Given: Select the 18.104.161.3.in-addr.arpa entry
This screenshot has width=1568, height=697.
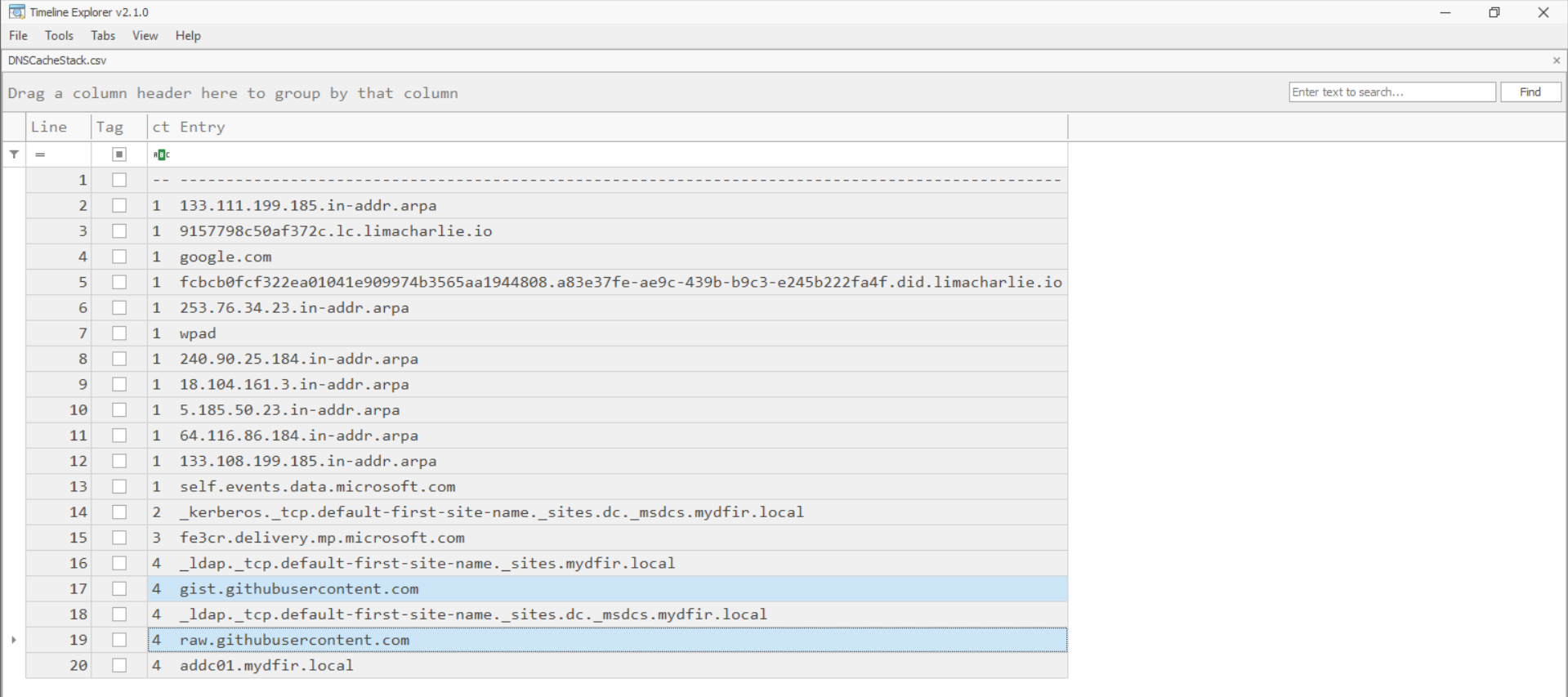Looking at the screenshot, I should pyautogui.click(x=294, y=384).
